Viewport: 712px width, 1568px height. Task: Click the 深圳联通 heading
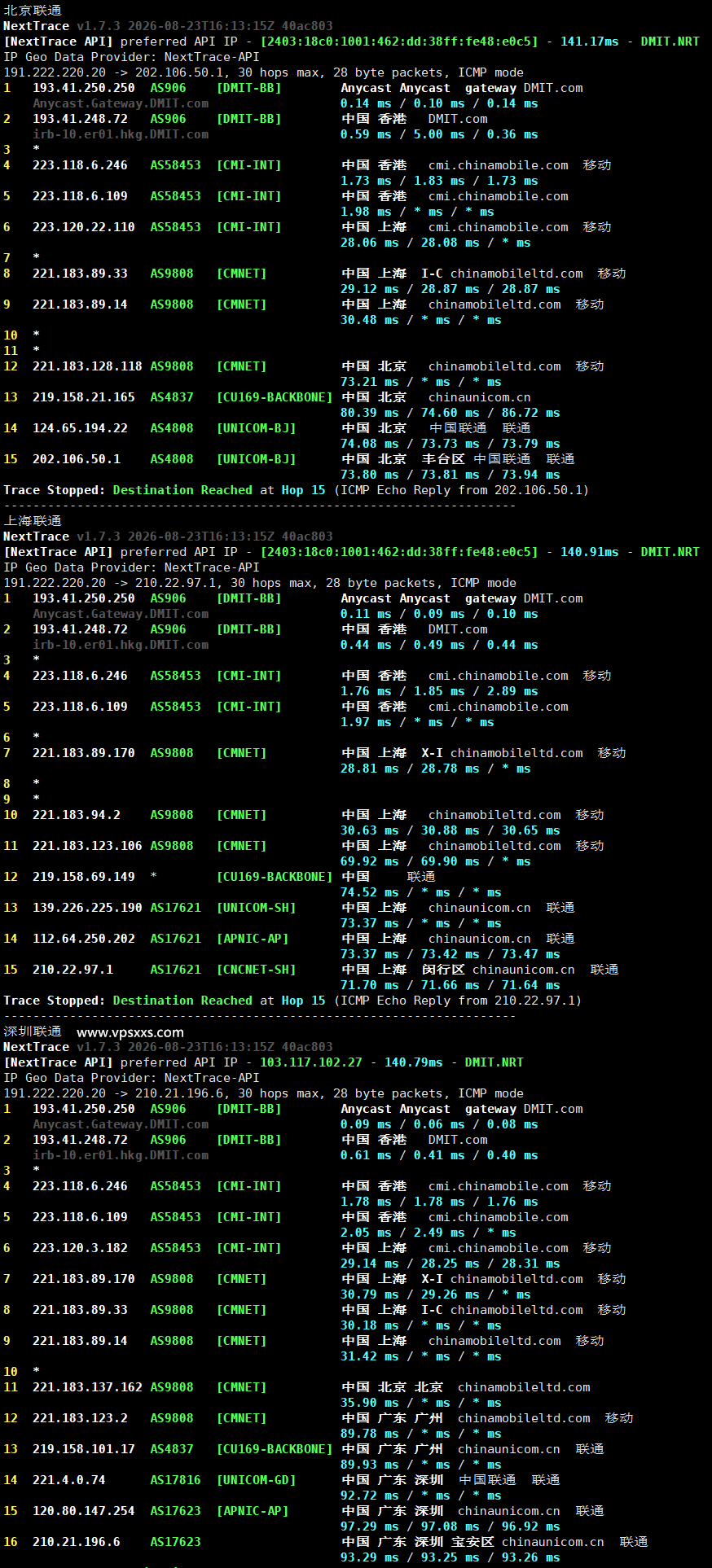33,1031
